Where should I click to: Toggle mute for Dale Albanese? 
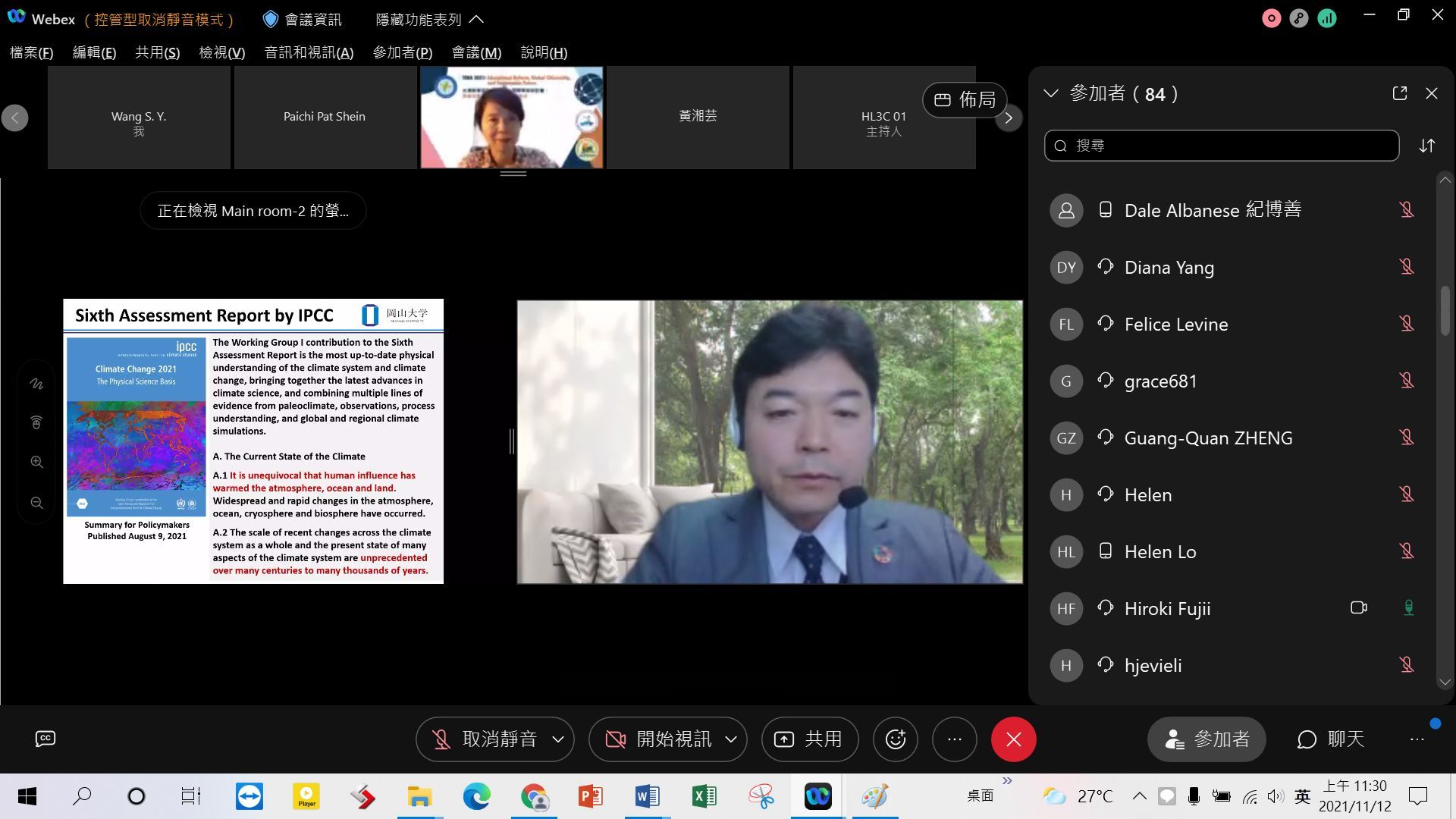(1407, 209)
